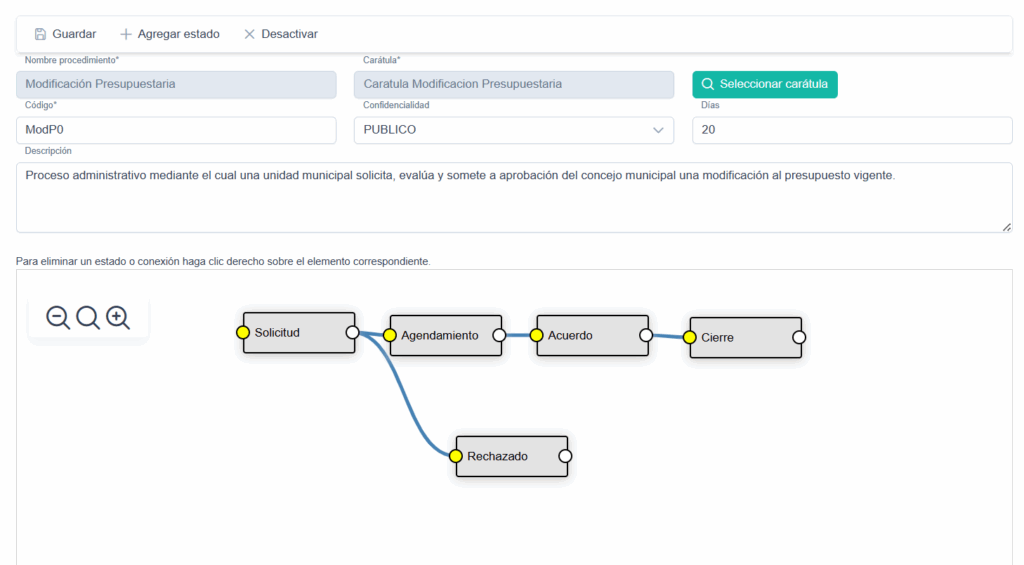Click the white output port on Cierre
This screenshot has height=565, width=1024.
coord(798,338)
